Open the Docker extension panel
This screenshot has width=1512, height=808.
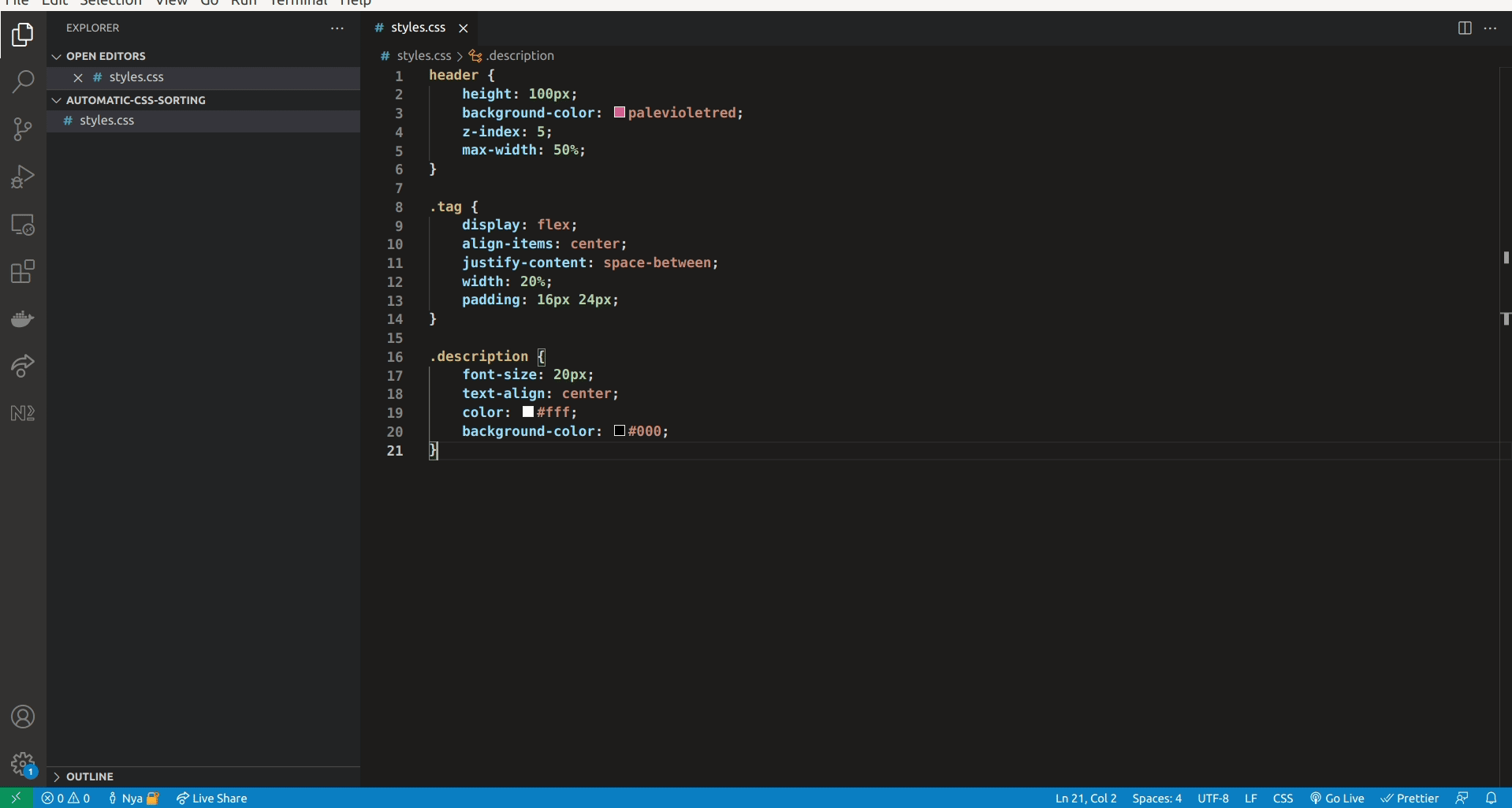(x=23, y=318)
